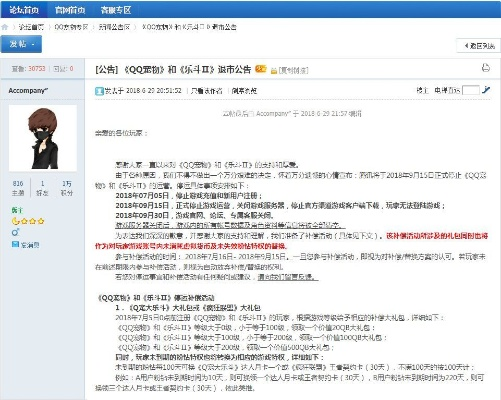Viewport: 501px width, 400px height.
Task: Click the send message envelope icon
Action: 15,245
